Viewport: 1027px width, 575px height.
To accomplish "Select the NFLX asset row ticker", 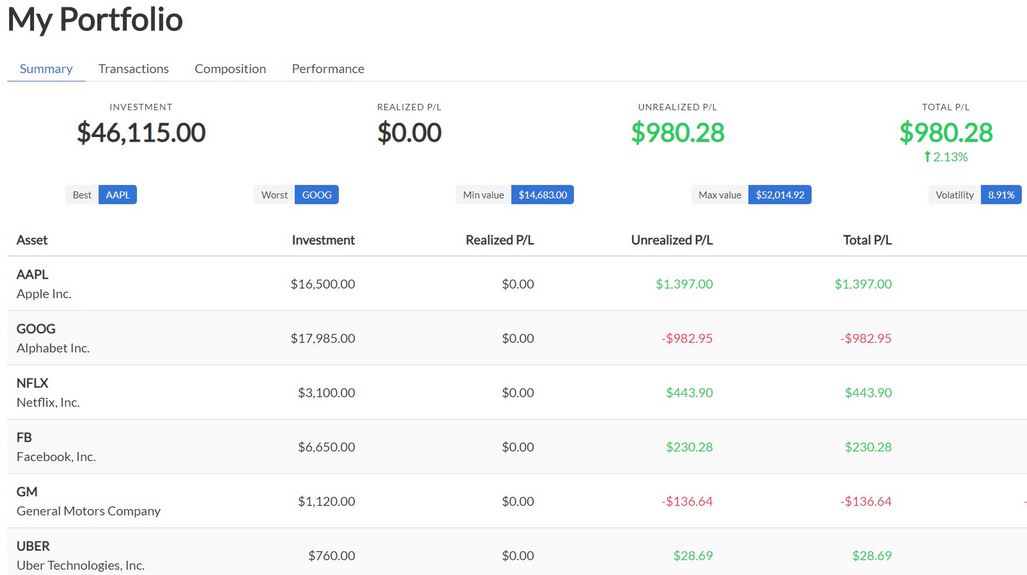I will (32, 383).
